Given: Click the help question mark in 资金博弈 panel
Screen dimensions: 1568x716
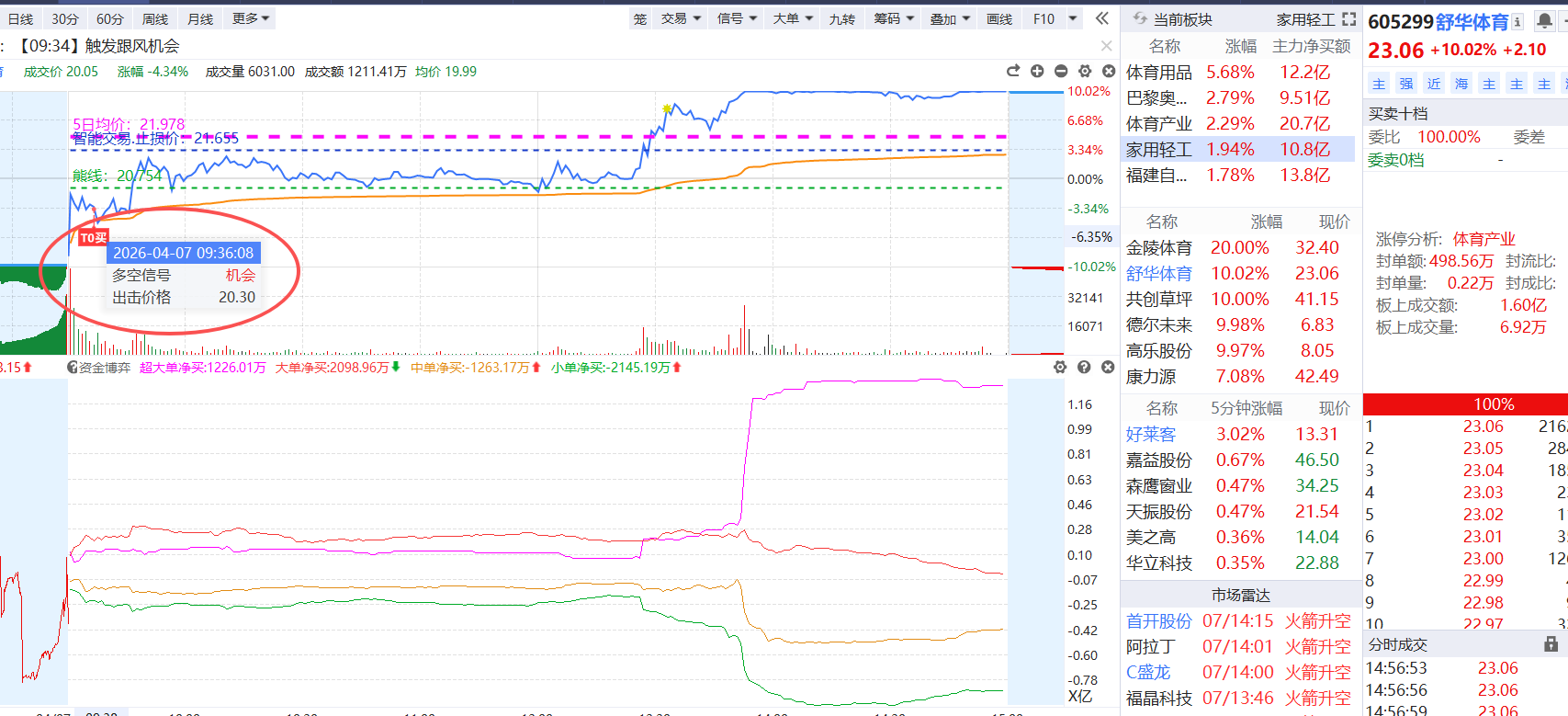Looking at the screenshot, I should pyautogui.click(x=1084, y=368).
